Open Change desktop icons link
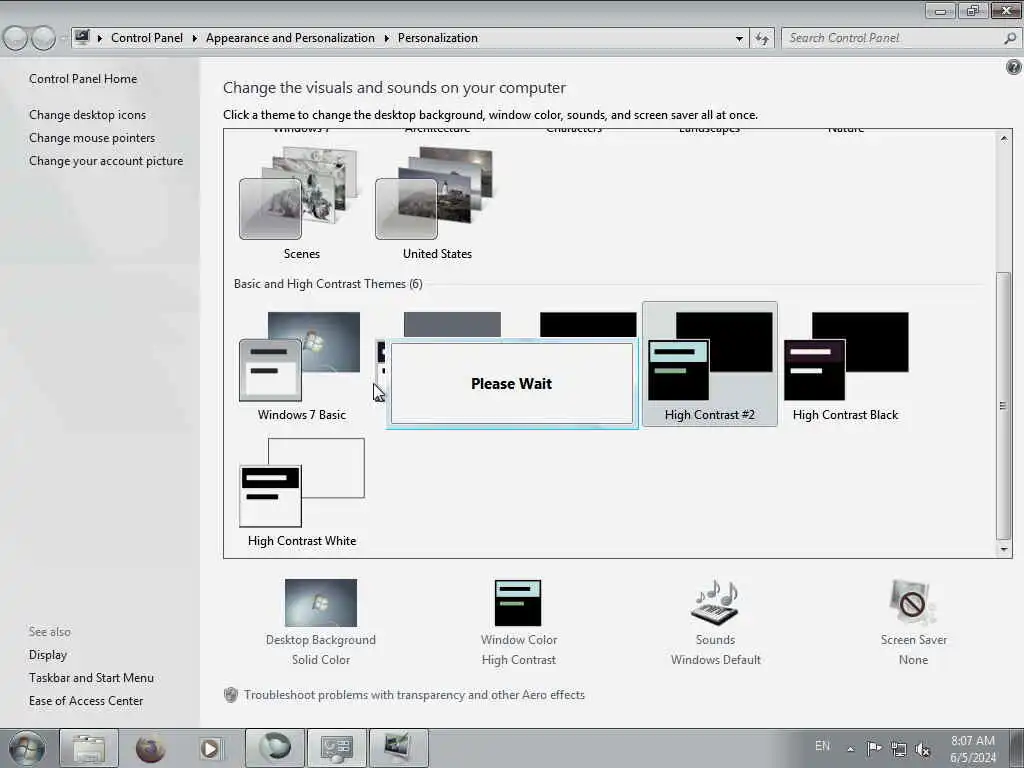The width and height of the screenshot is (1024, 768). click(x=88, y=115)
